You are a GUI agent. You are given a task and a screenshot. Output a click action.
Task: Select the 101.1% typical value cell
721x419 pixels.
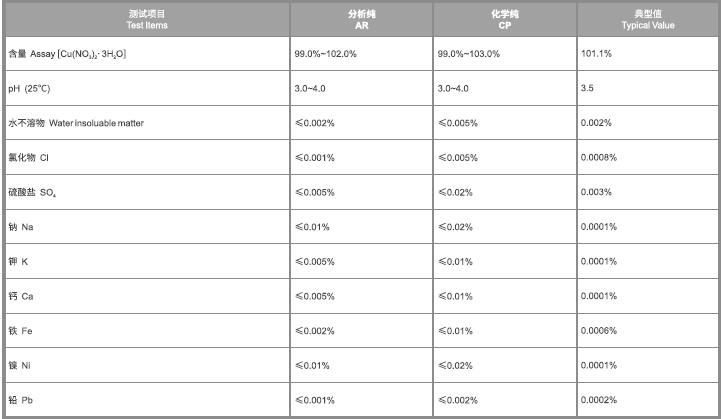pyautogui.click(x=596, y=53)
